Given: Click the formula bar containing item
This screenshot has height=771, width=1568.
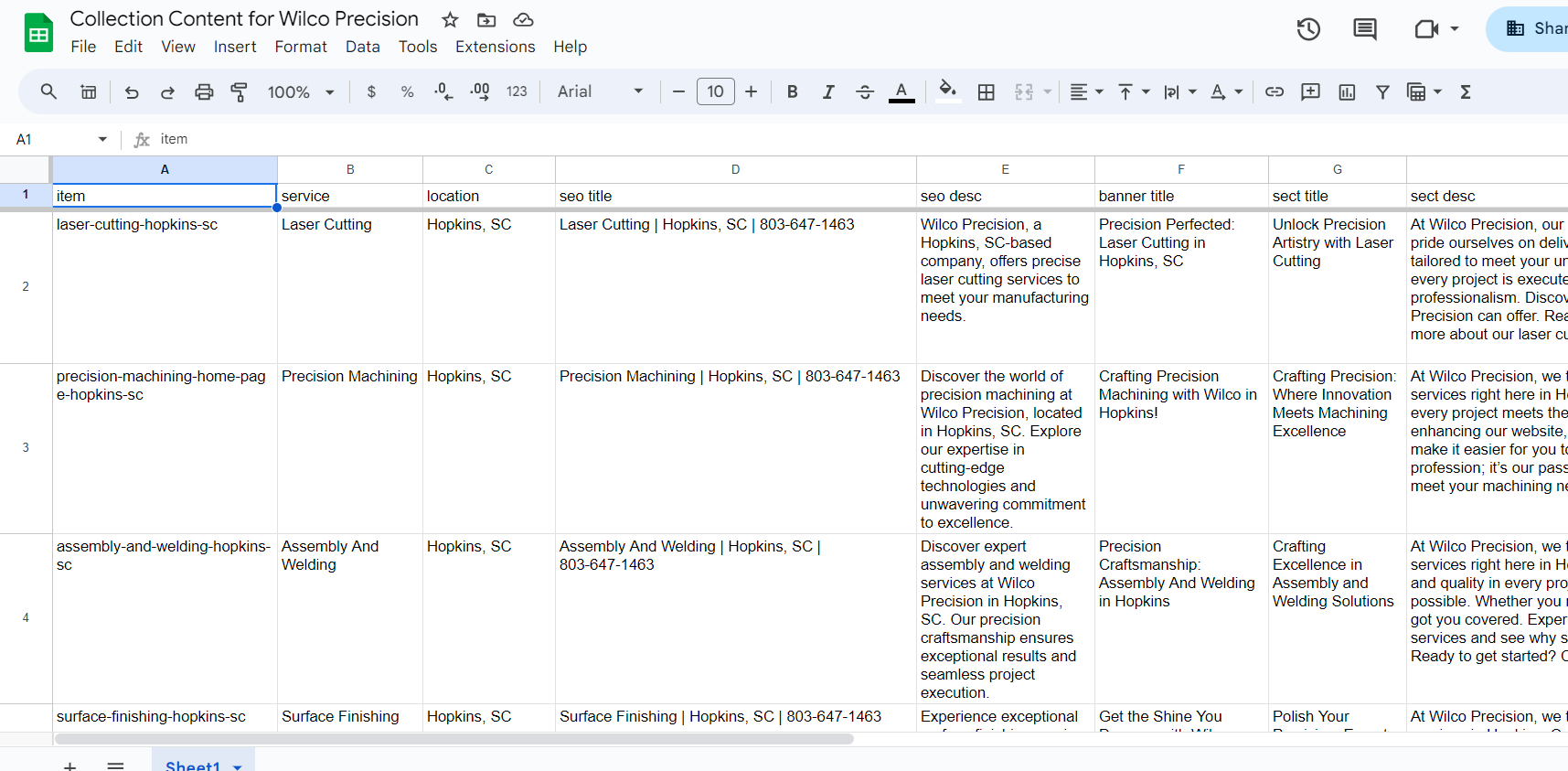Looking at the screenshot, I should tap(859, 139).
